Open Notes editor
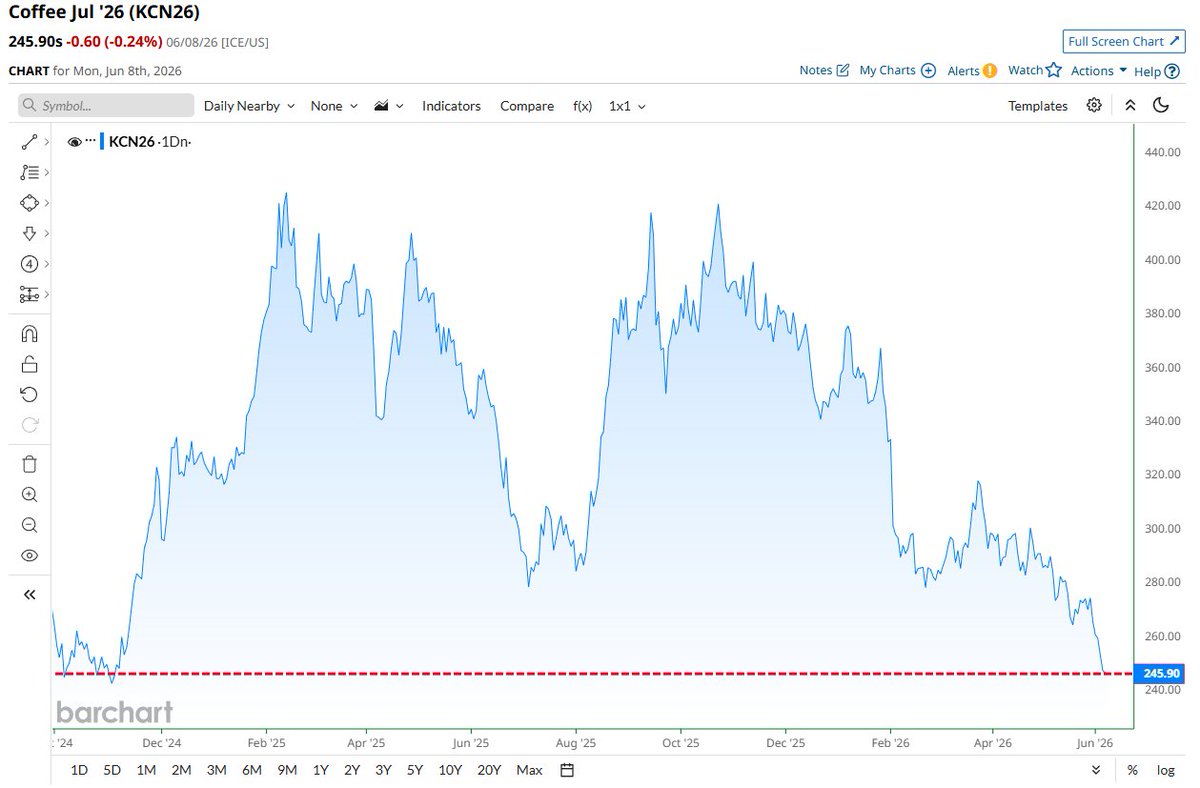 (824, 70)
